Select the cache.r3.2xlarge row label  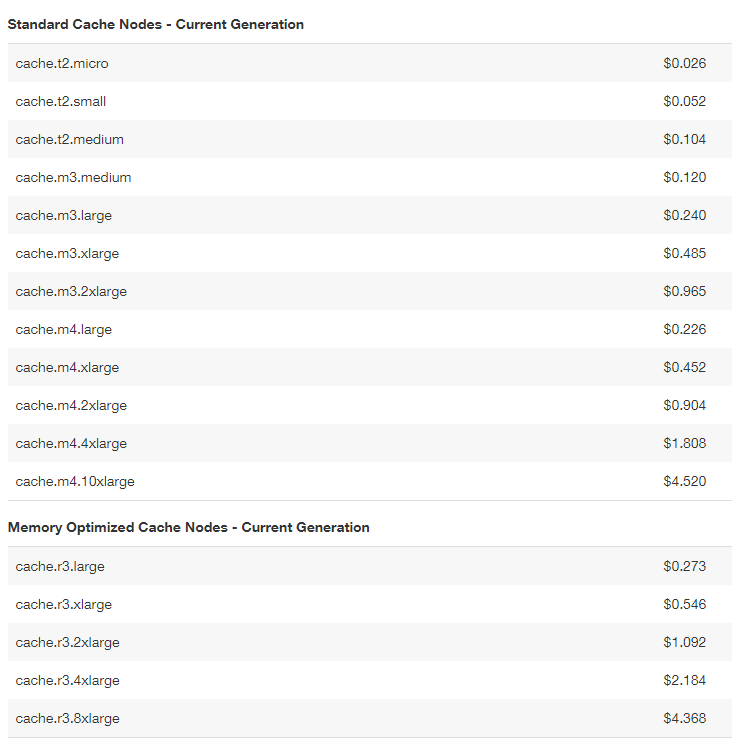(67, 642)
